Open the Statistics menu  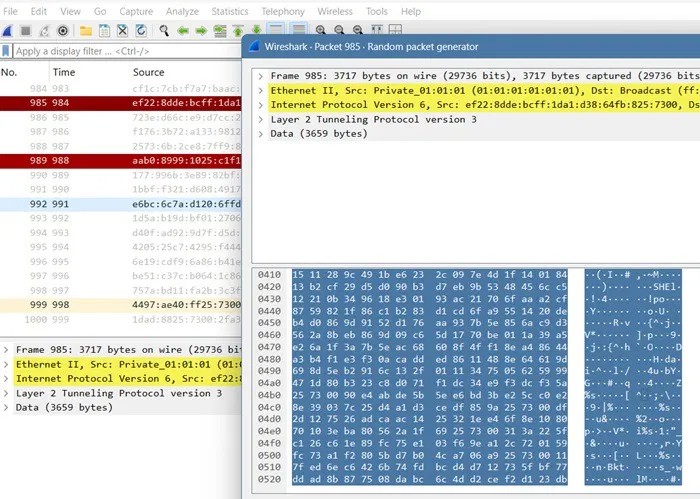click(229, 11)
